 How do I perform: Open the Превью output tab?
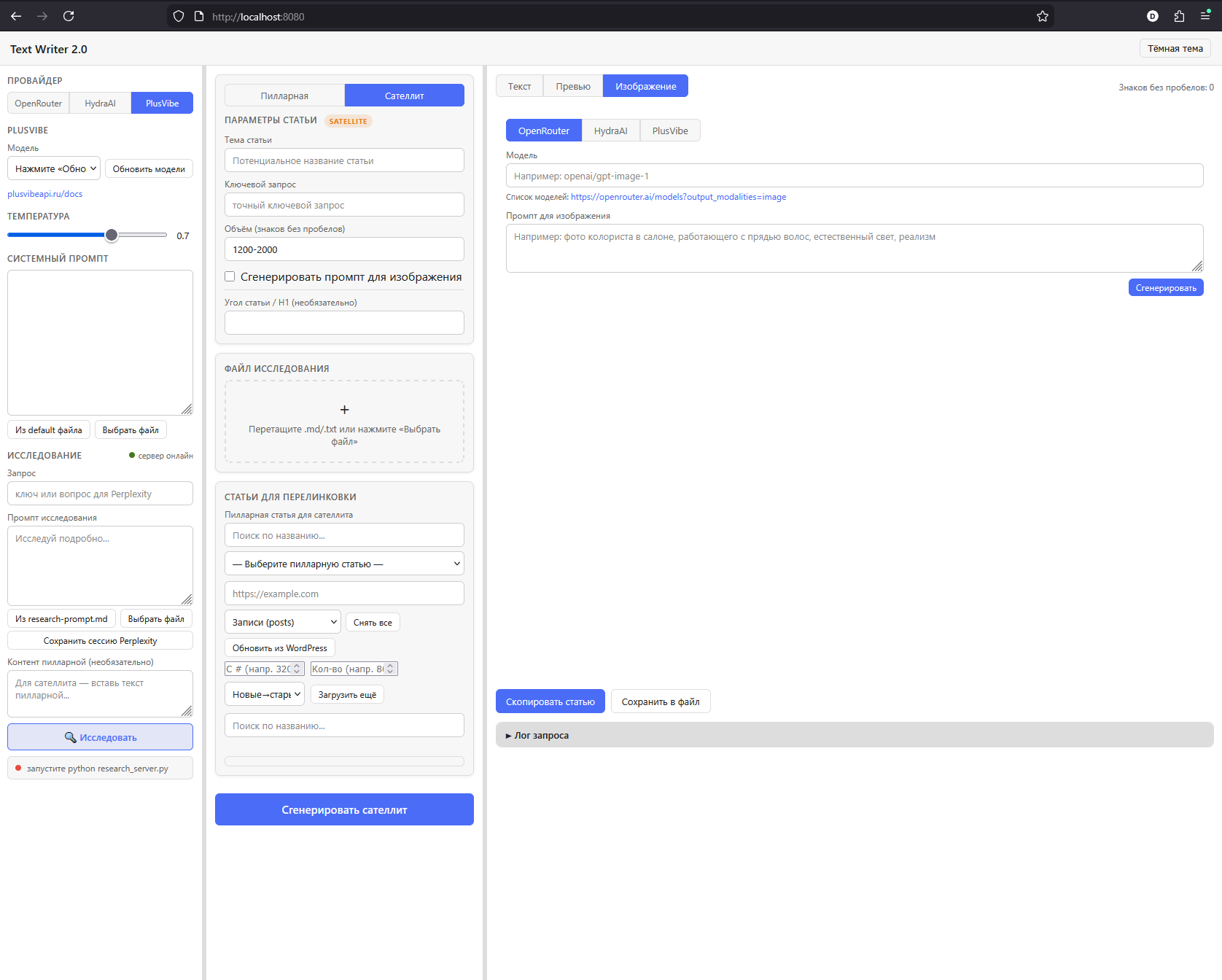pos(573,86)
